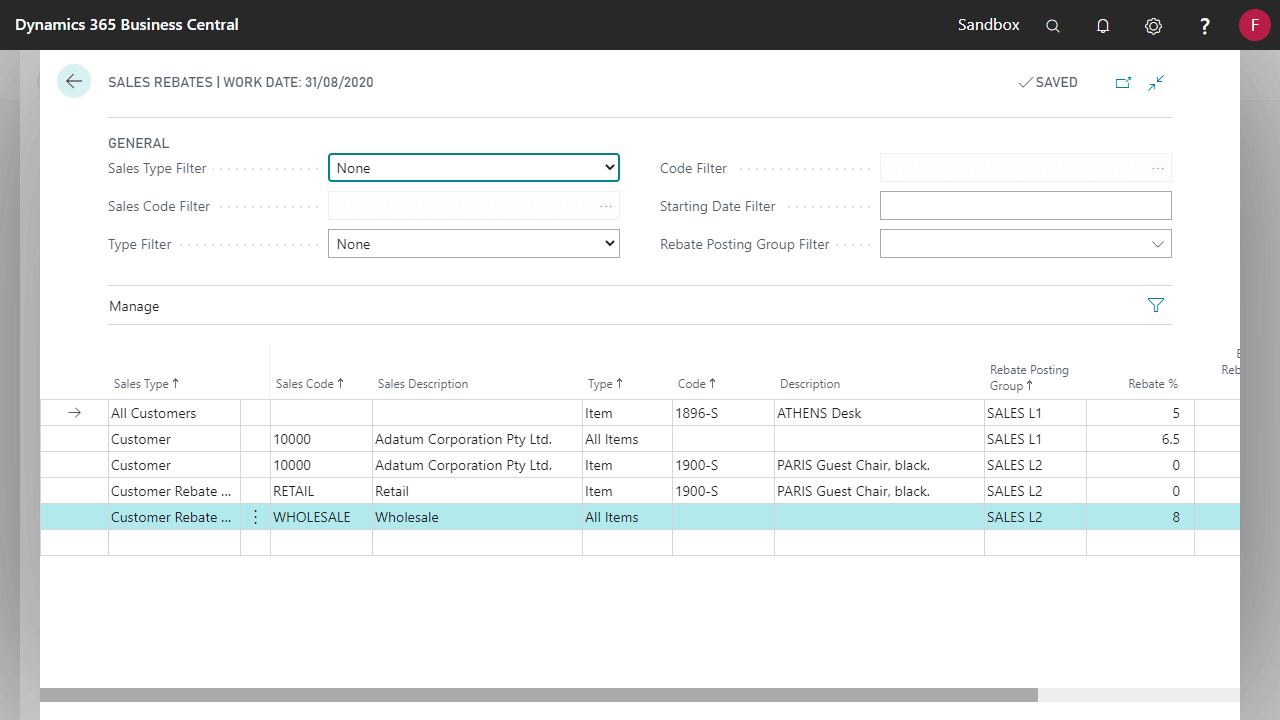Click the Saved status indicator
The image size is (1280, 720).
[1048, 83]
